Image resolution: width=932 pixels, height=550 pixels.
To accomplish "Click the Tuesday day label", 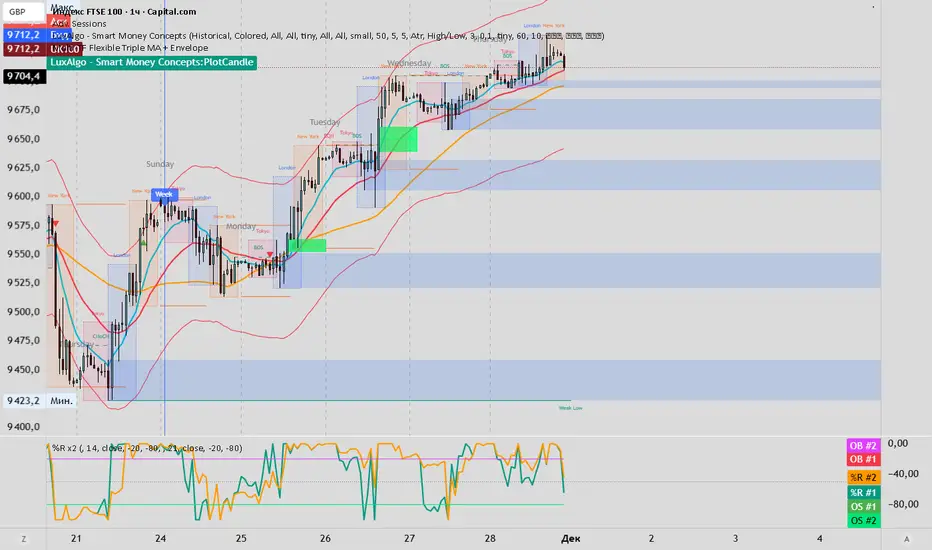I will coord(325,122).
